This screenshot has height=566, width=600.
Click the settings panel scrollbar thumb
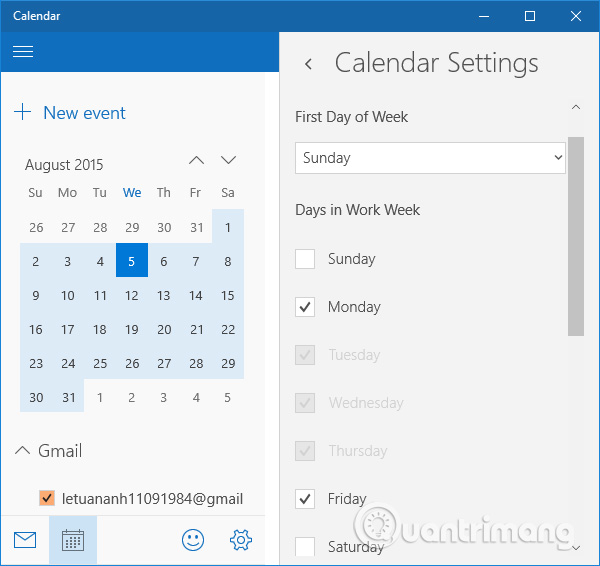pyautogui.click(x=576, y=236)
